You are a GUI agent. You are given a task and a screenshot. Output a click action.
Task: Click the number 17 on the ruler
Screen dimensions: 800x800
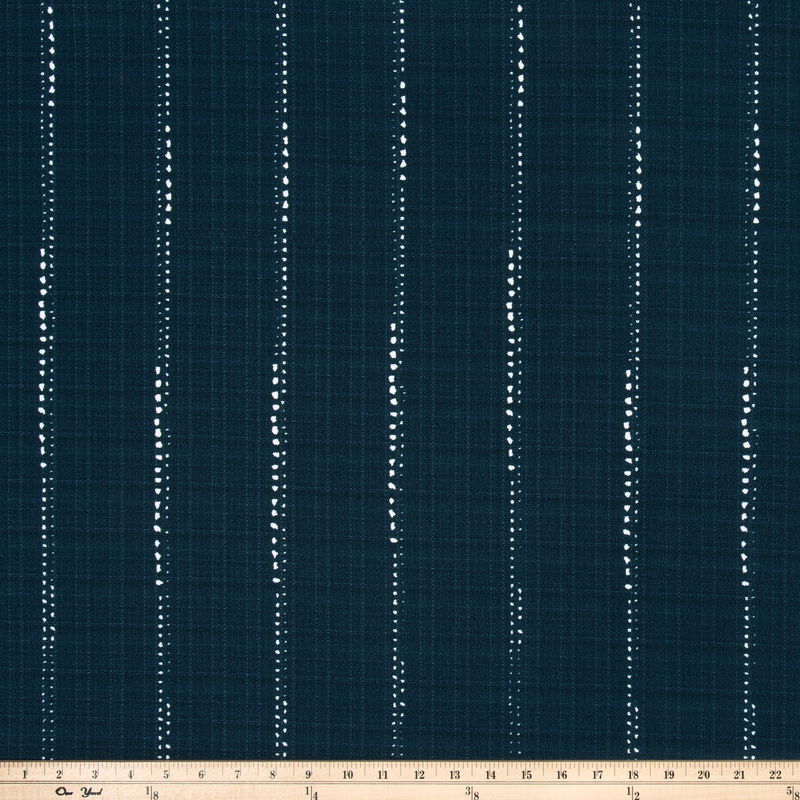point(595,774)
